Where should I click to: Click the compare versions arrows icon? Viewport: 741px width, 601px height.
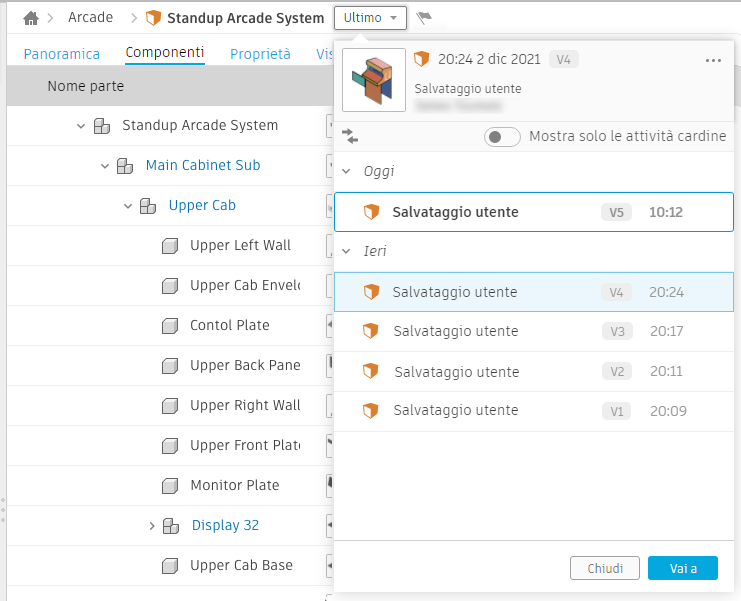pyautogui.click(x=350, y=135)
